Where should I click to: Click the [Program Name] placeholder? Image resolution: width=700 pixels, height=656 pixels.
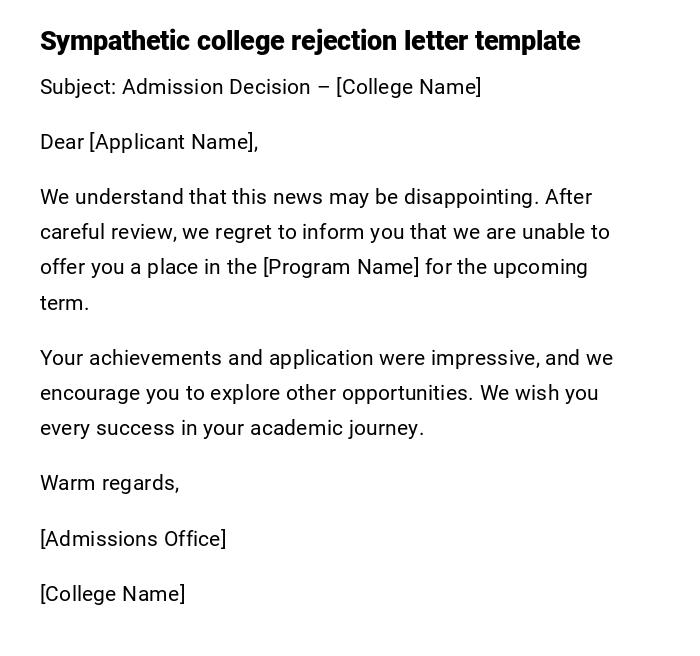tap(341, 267)
